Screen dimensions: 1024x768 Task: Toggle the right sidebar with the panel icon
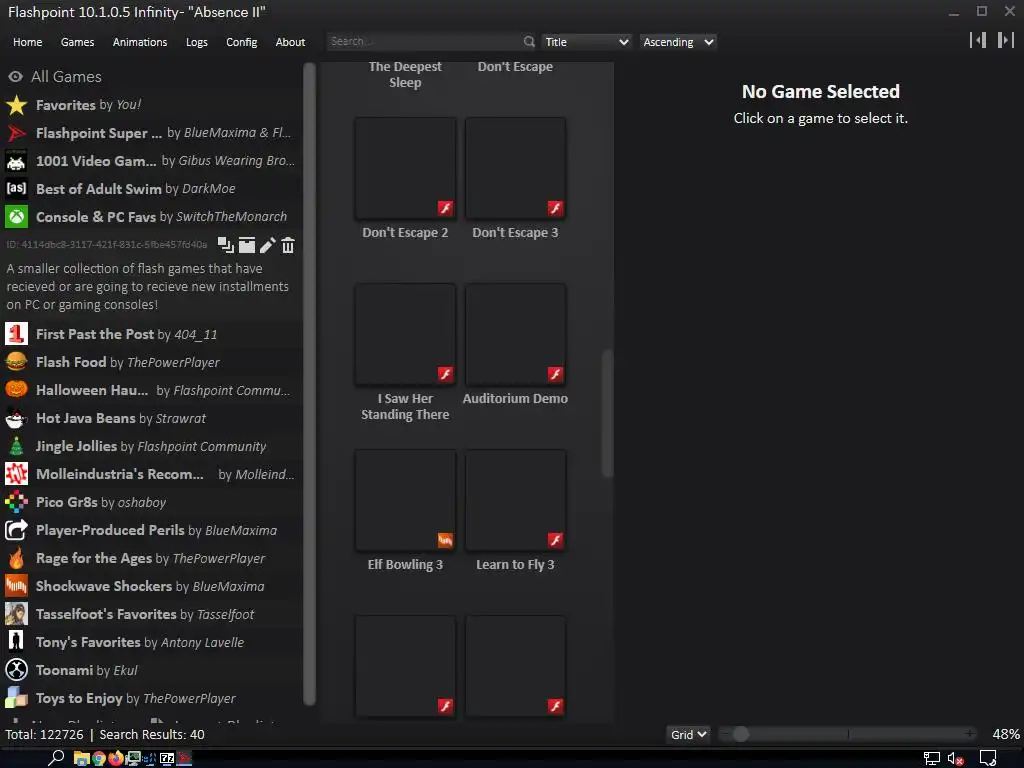(1006, 40)
